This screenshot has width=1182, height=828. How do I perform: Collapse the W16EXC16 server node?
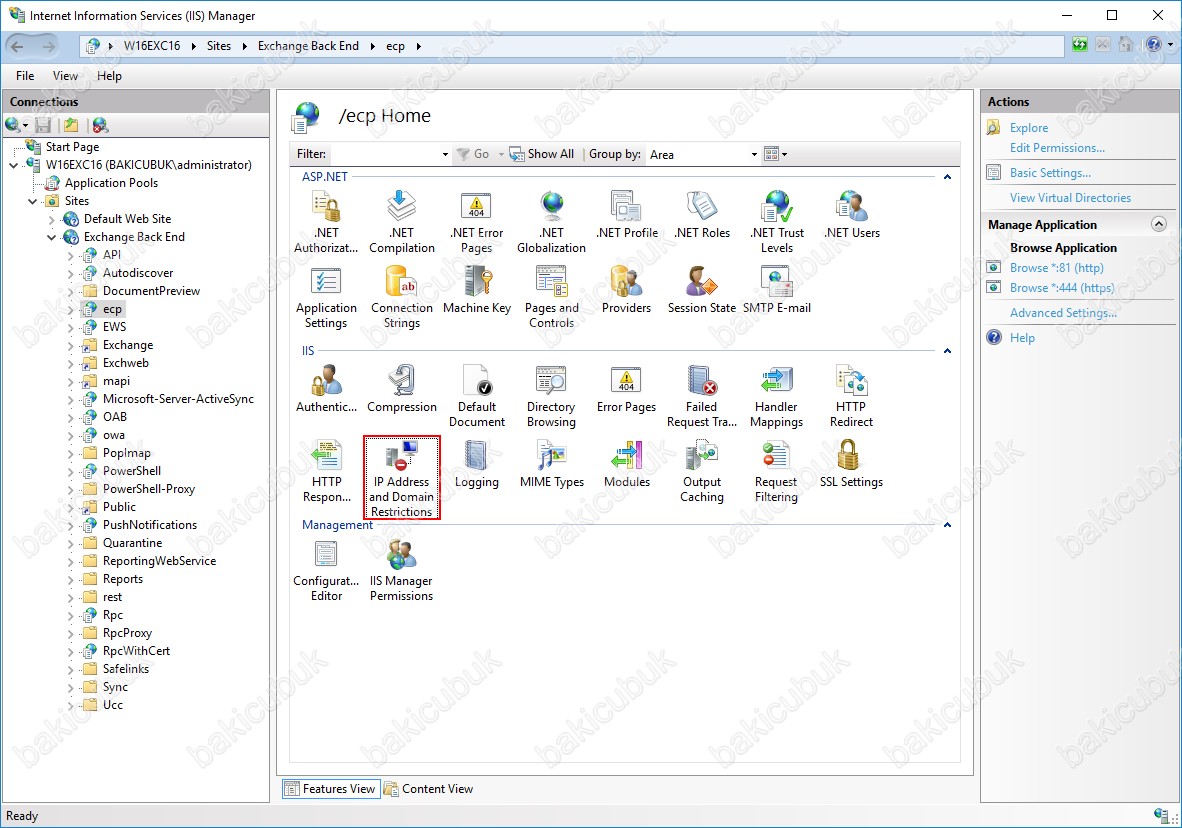(x=14, y=165)
